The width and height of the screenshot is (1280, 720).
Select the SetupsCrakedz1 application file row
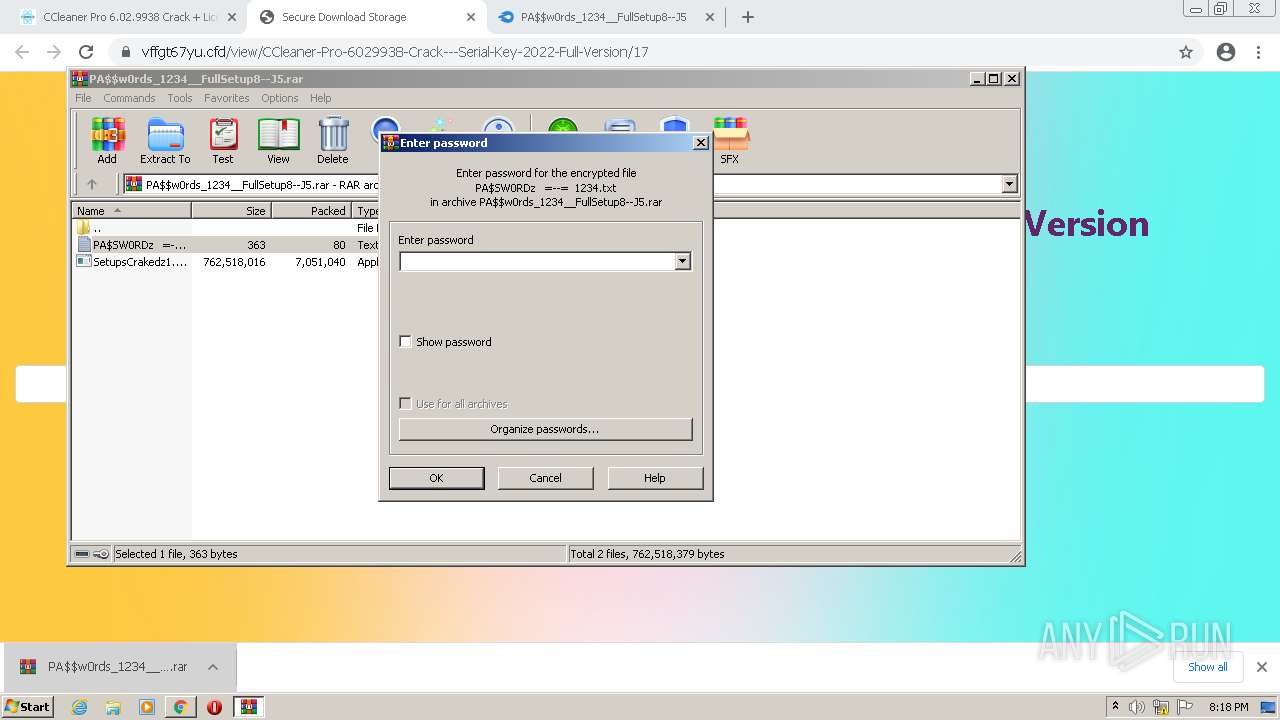point(224,261)
